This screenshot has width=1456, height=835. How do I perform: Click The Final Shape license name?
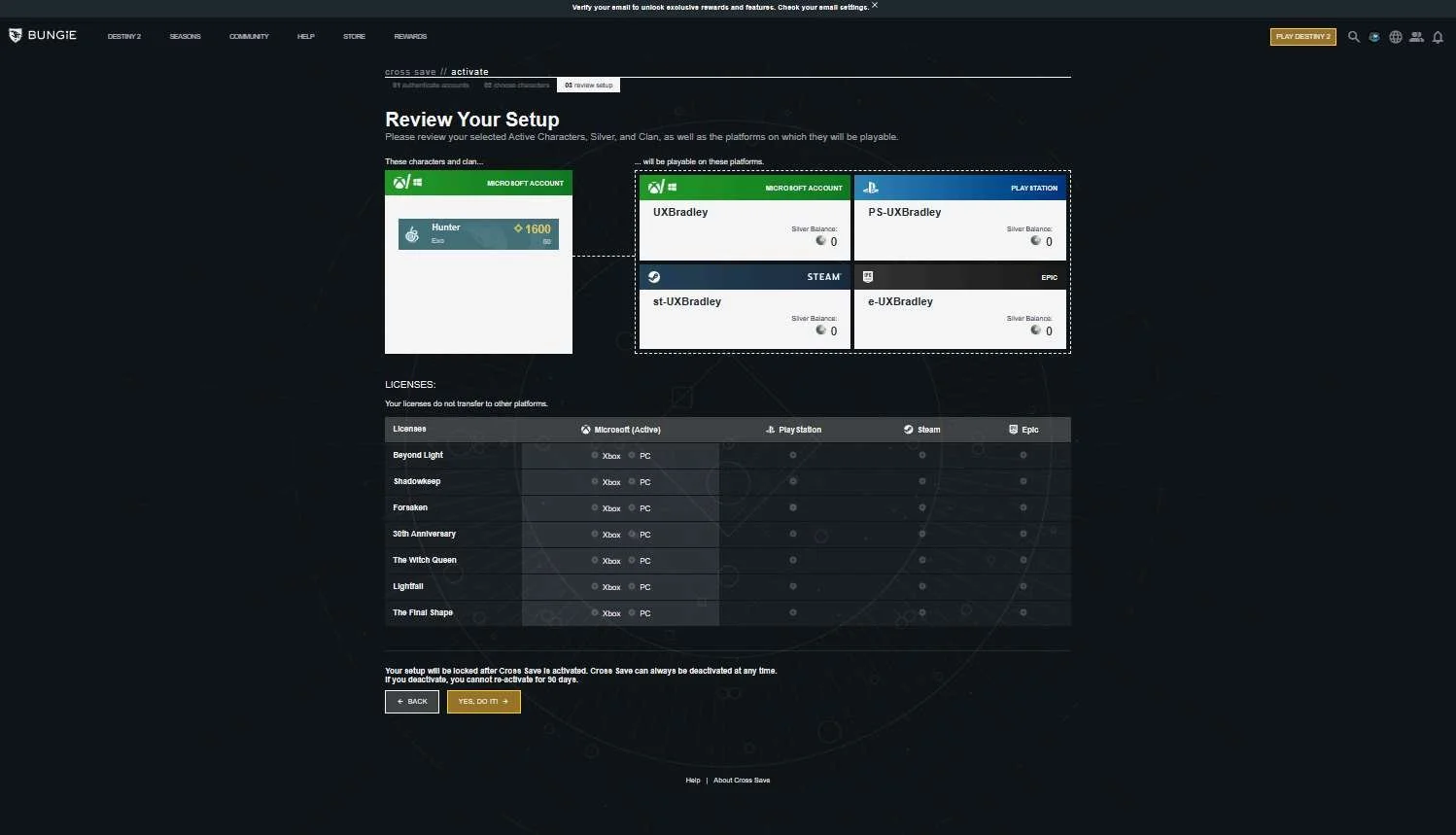pyautogui.click(x=423, y=612)
